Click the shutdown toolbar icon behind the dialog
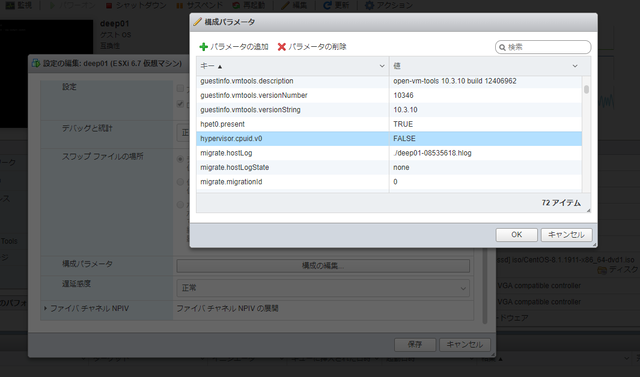Screen dimensions: 640x377 (109, 5)
